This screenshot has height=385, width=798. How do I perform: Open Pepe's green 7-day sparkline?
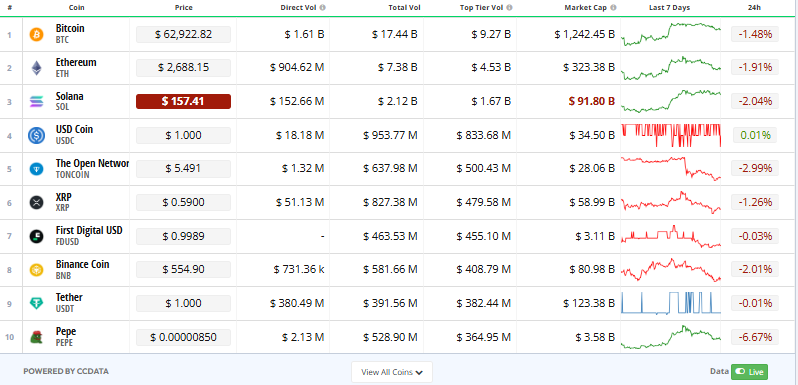click(x=671, y=337)
